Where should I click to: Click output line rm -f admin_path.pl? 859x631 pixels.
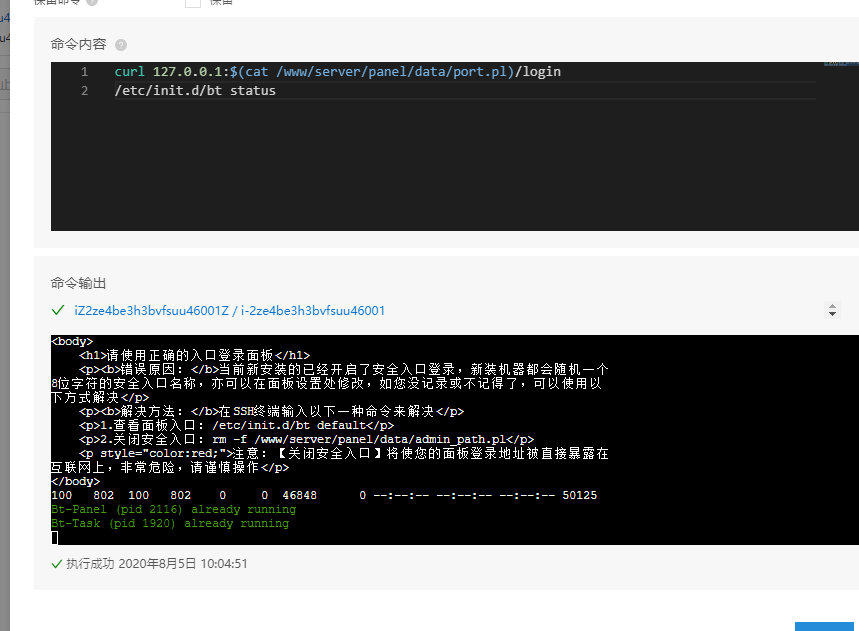tap(306, 439)
